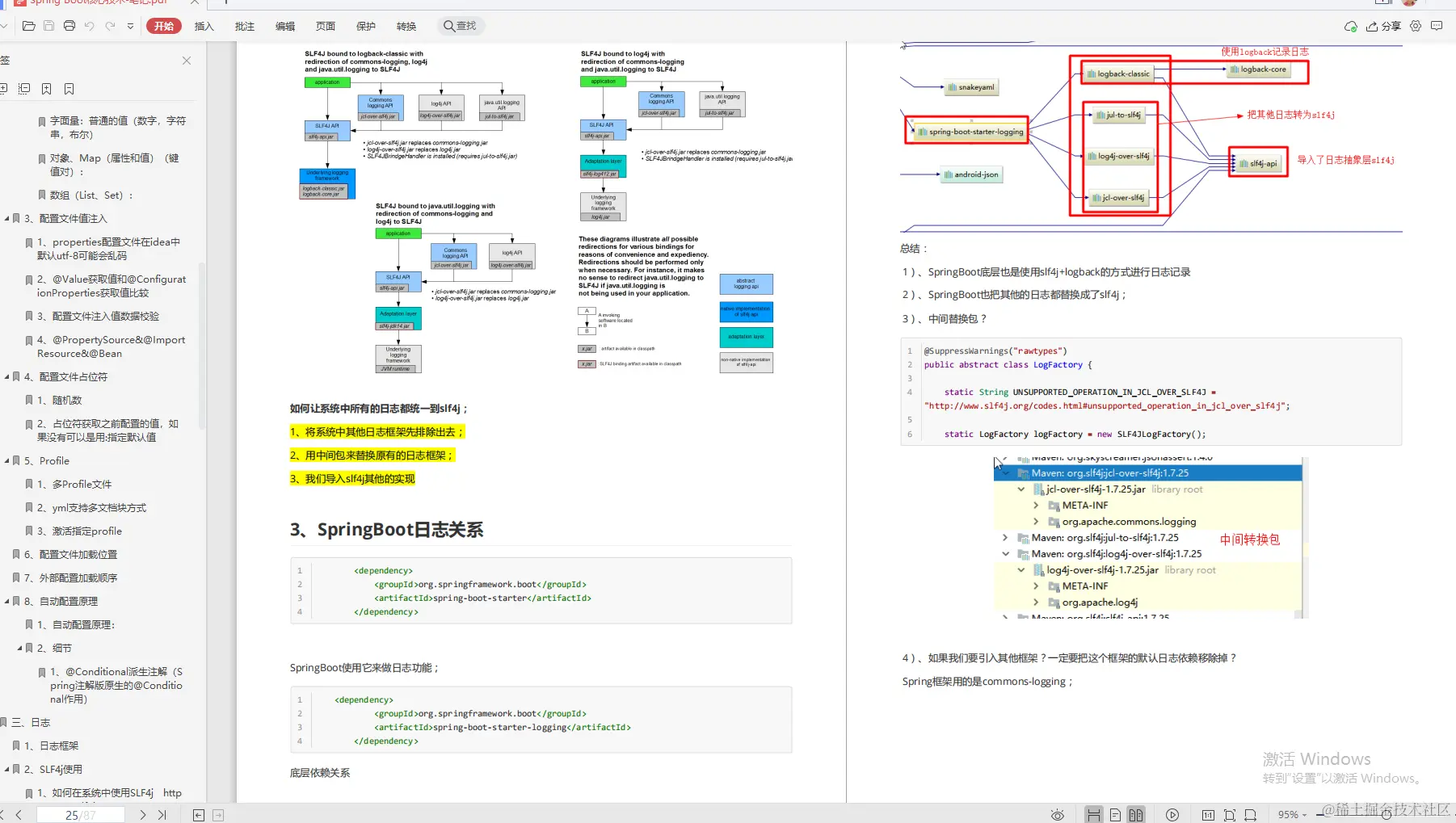Go to bookmark '6、配置文件加载位置'

[x=70, y=555]
